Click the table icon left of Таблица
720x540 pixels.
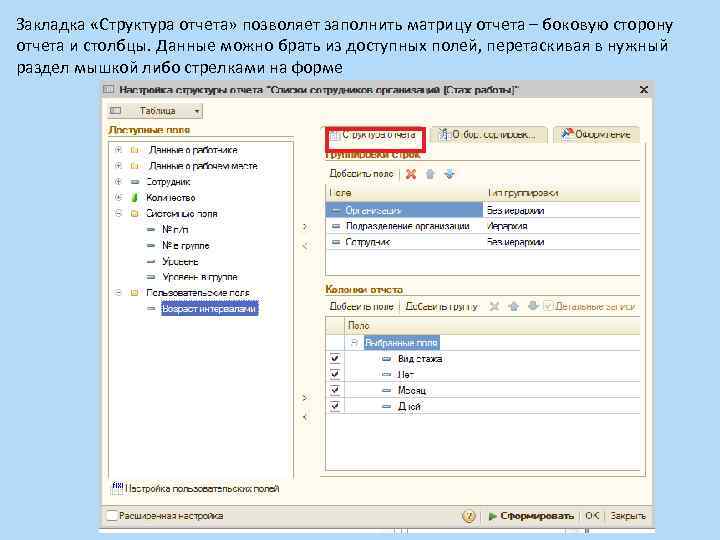pos(116,111)
